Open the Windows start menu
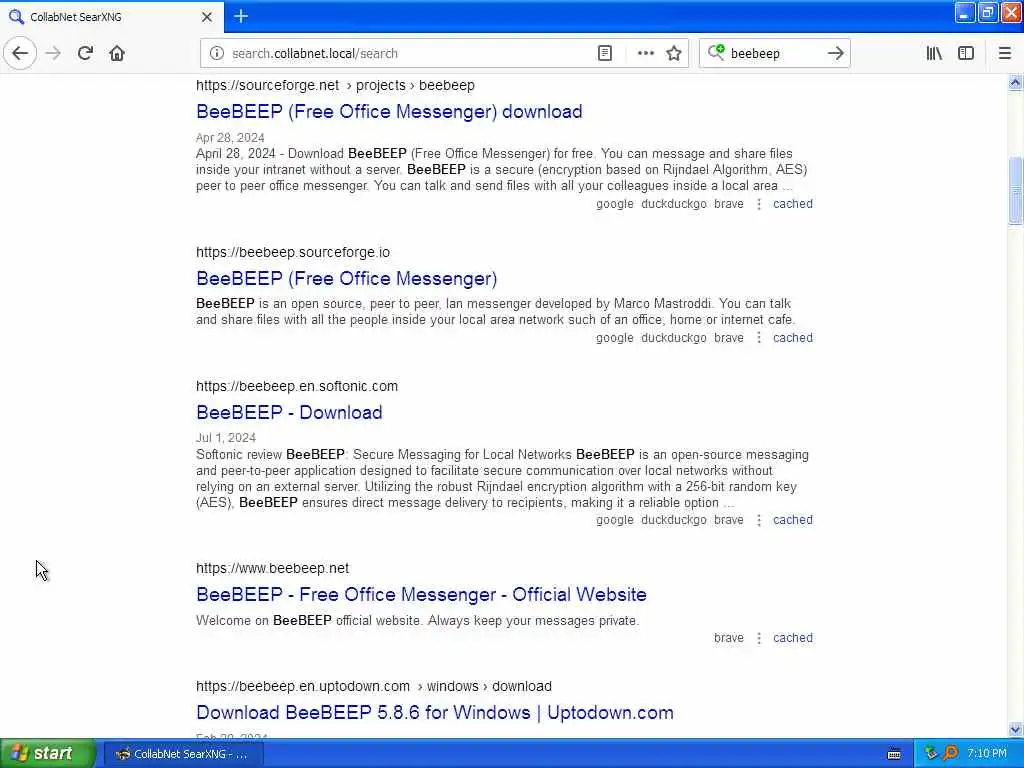Screen dimensions: 1024x768 (48, 754)
